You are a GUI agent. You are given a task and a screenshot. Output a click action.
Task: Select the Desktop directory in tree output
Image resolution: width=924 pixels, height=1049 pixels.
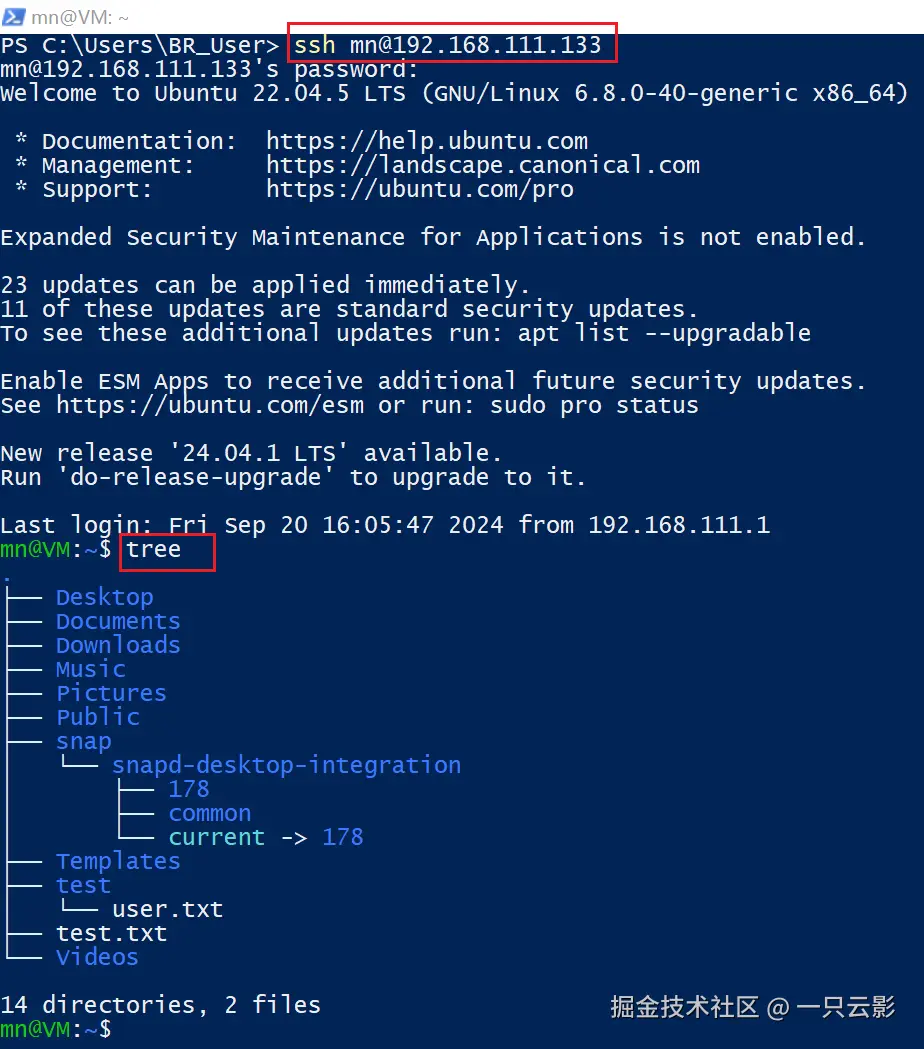coord(104,597)
